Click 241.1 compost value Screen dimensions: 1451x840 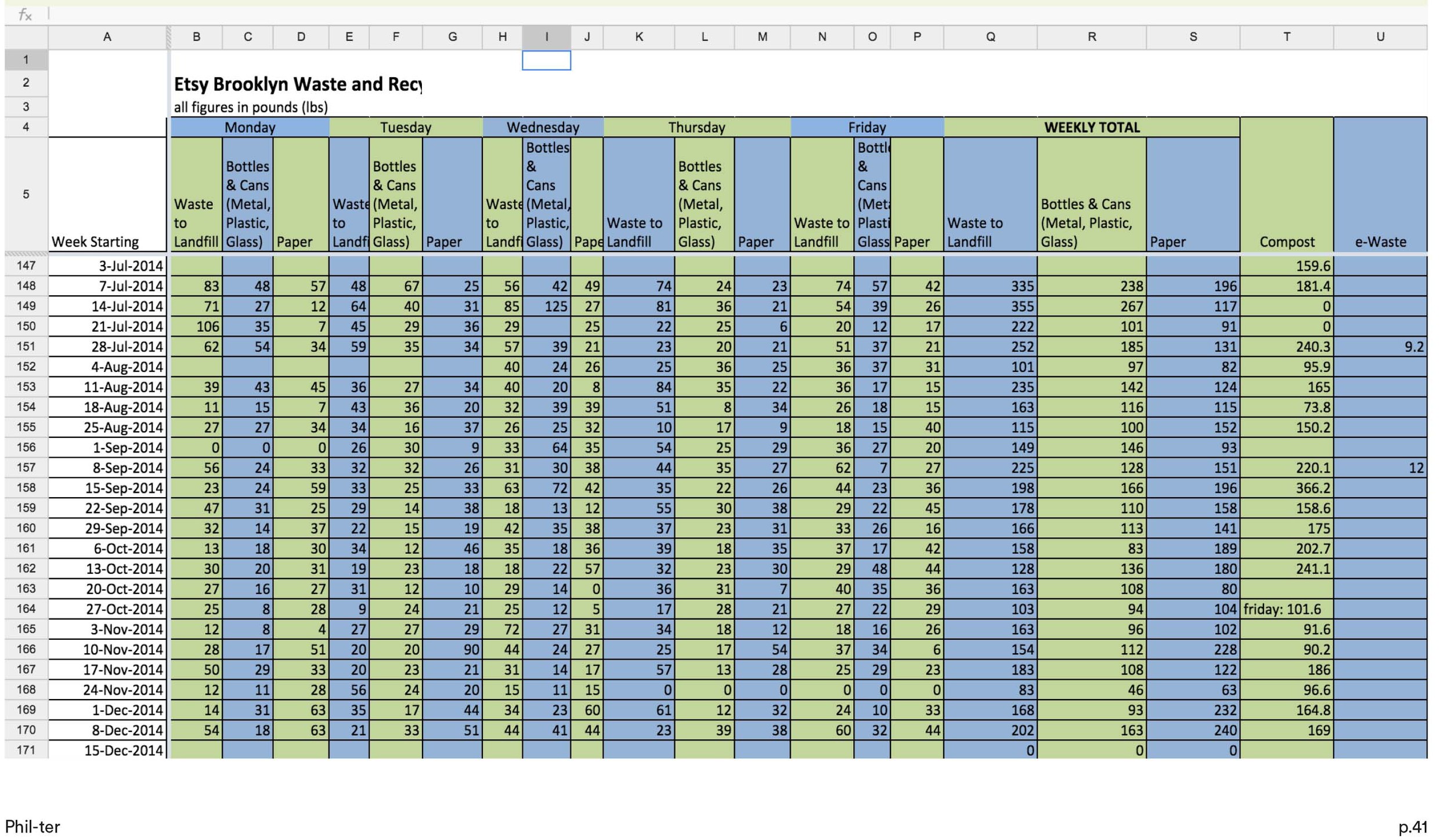[1286, 569]
